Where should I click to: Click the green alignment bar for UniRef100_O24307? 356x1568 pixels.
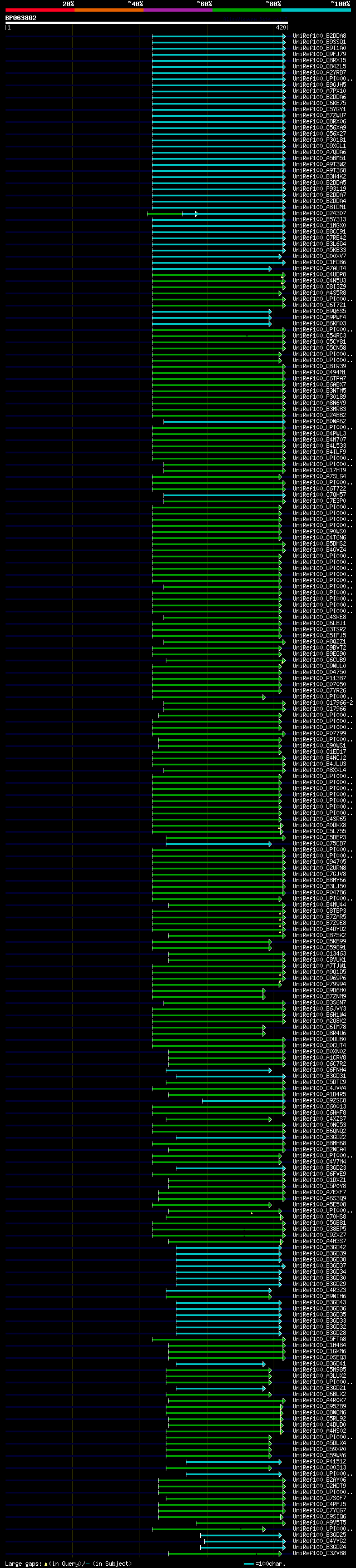pyautogui.click(x=164, y=214)
